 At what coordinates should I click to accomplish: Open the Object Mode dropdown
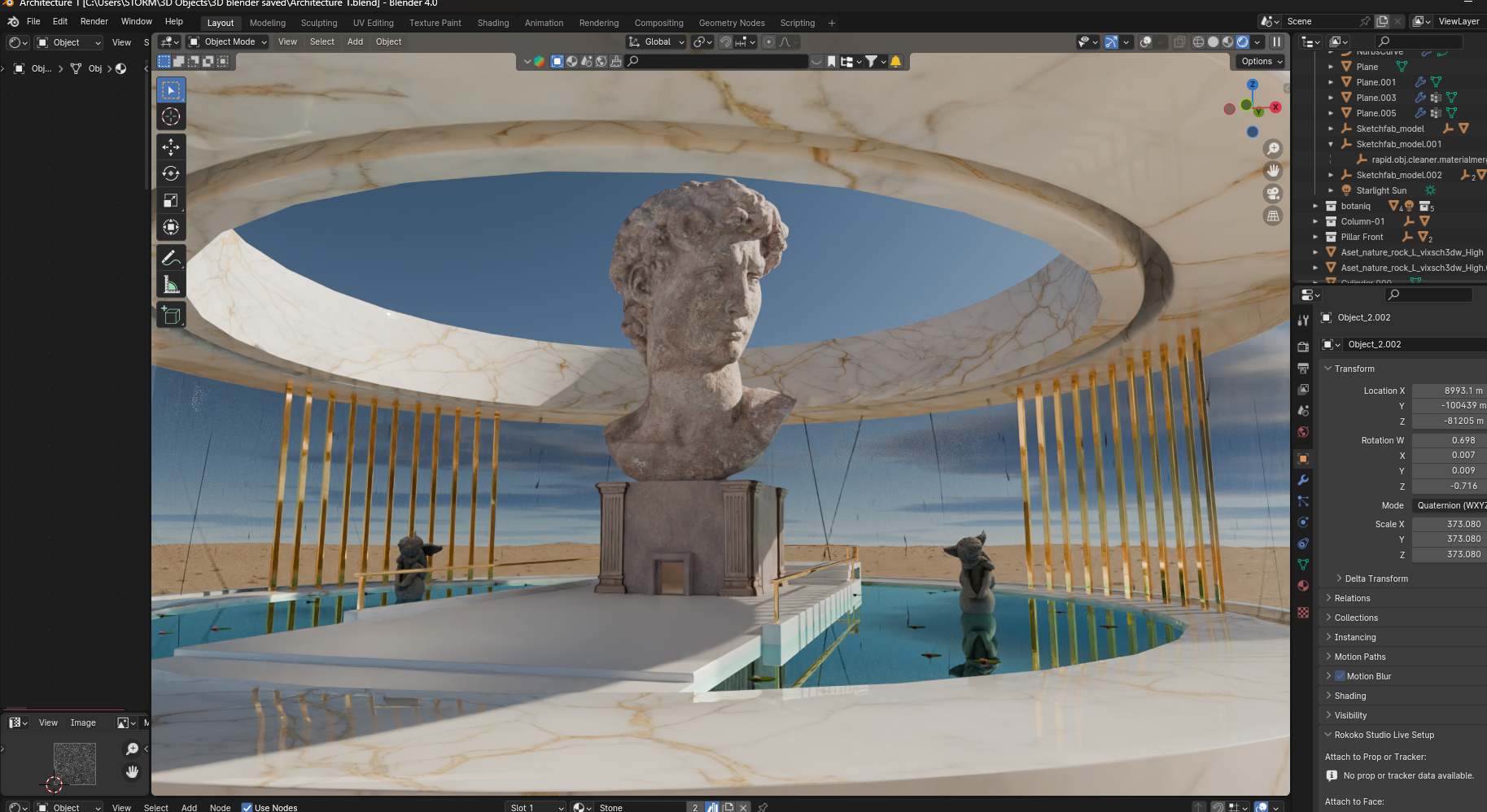(228, 41)
